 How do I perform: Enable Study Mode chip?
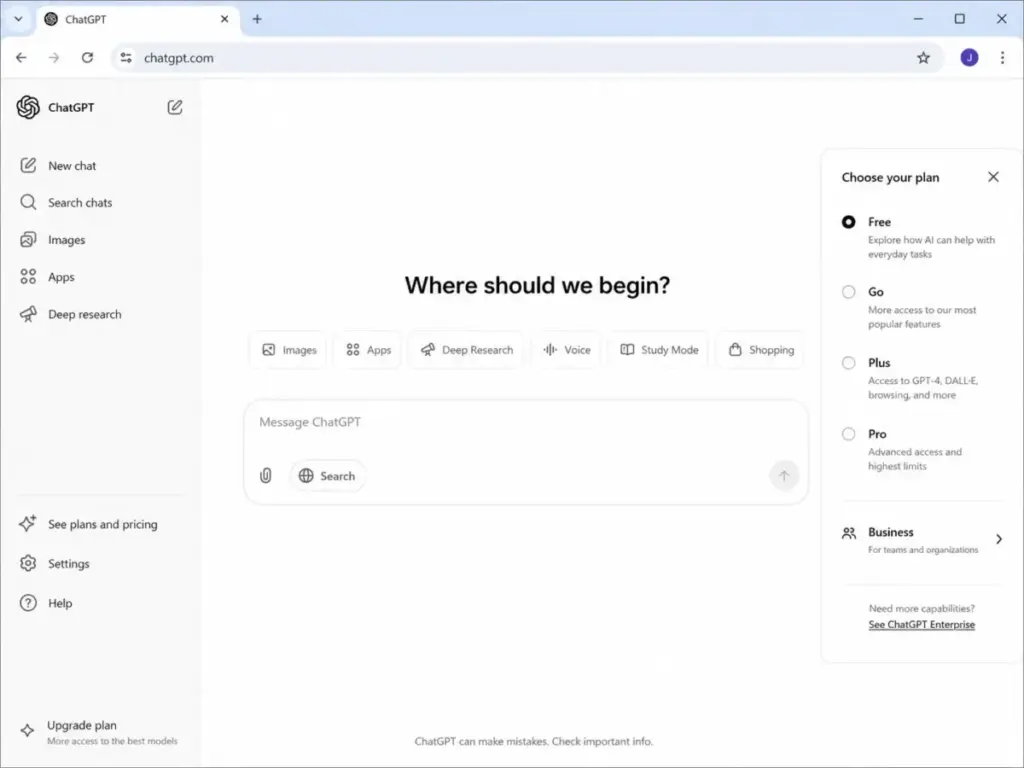(659, 350)
